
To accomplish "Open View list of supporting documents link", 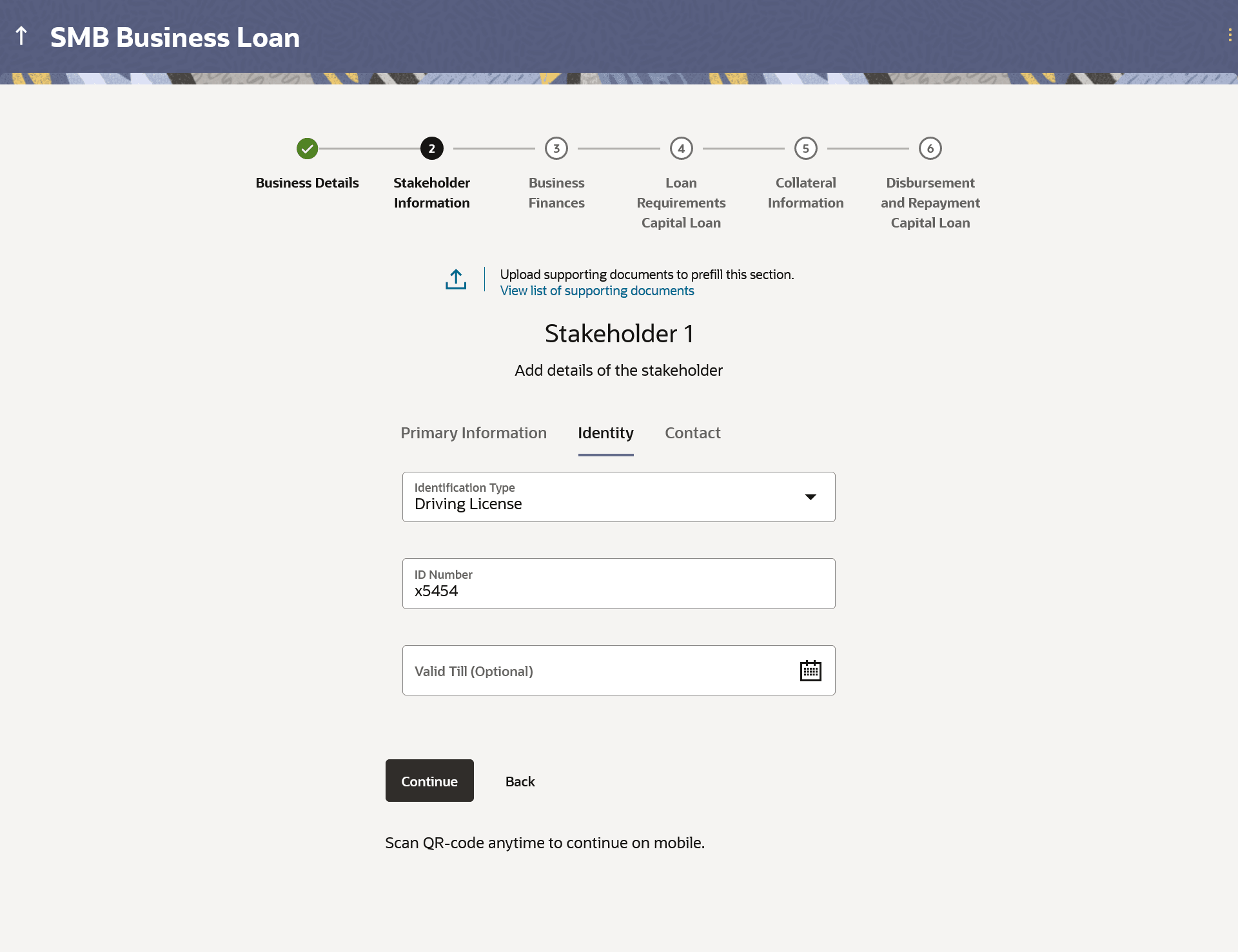I will tap(597, 291).
